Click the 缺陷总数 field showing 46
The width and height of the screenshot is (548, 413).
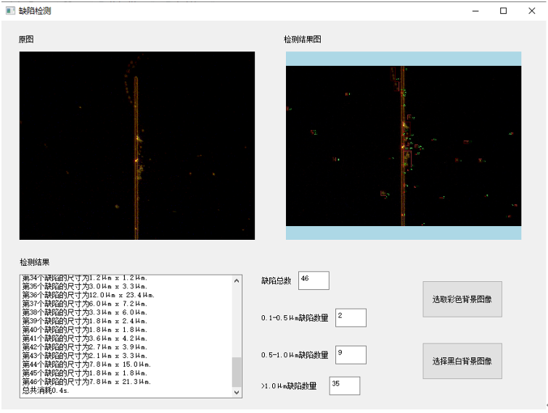click(x=313, y=280)
